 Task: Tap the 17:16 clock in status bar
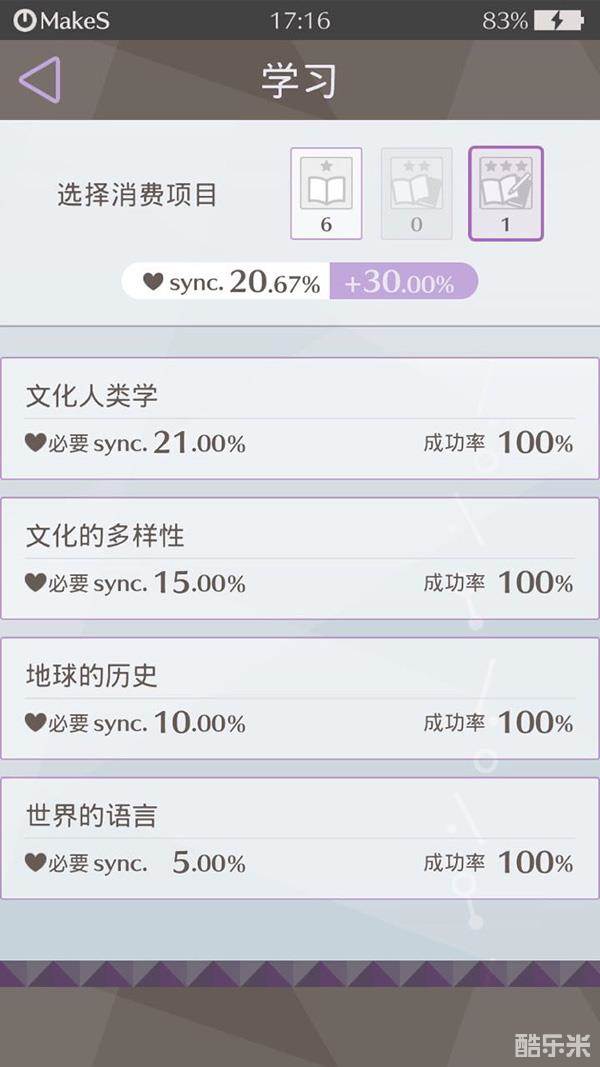[300, 20]
